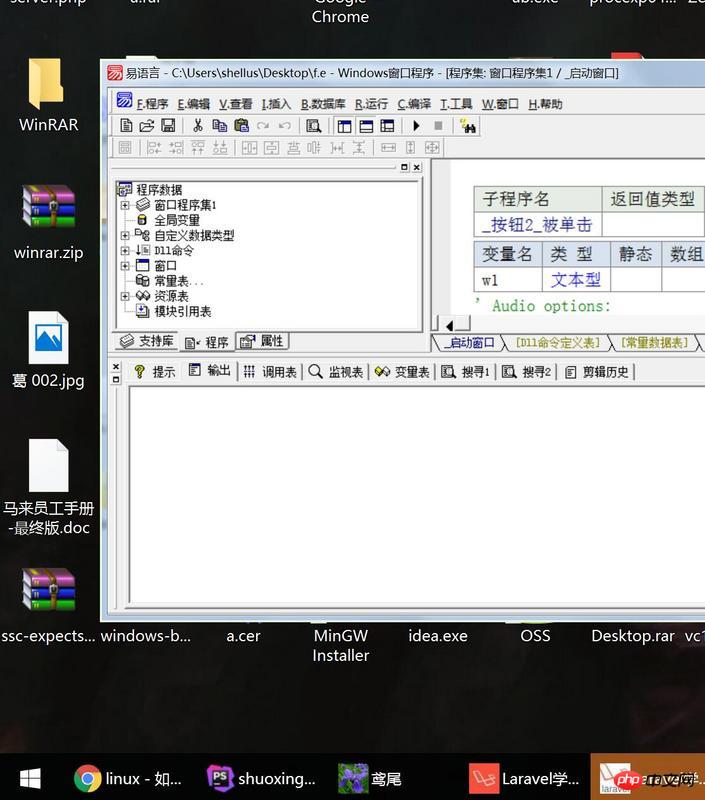Click the Chrome icon in the taskbar
The height and width of the screenshot is (800, 705).
point(88,778)
